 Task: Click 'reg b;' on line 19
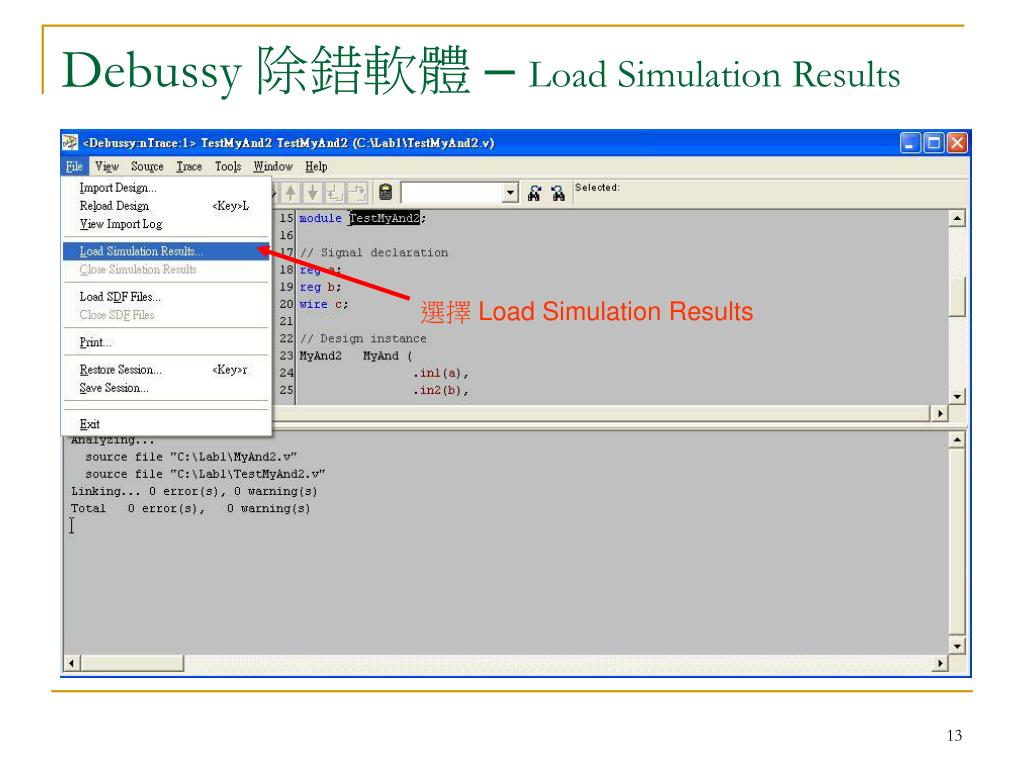[320, 287]
